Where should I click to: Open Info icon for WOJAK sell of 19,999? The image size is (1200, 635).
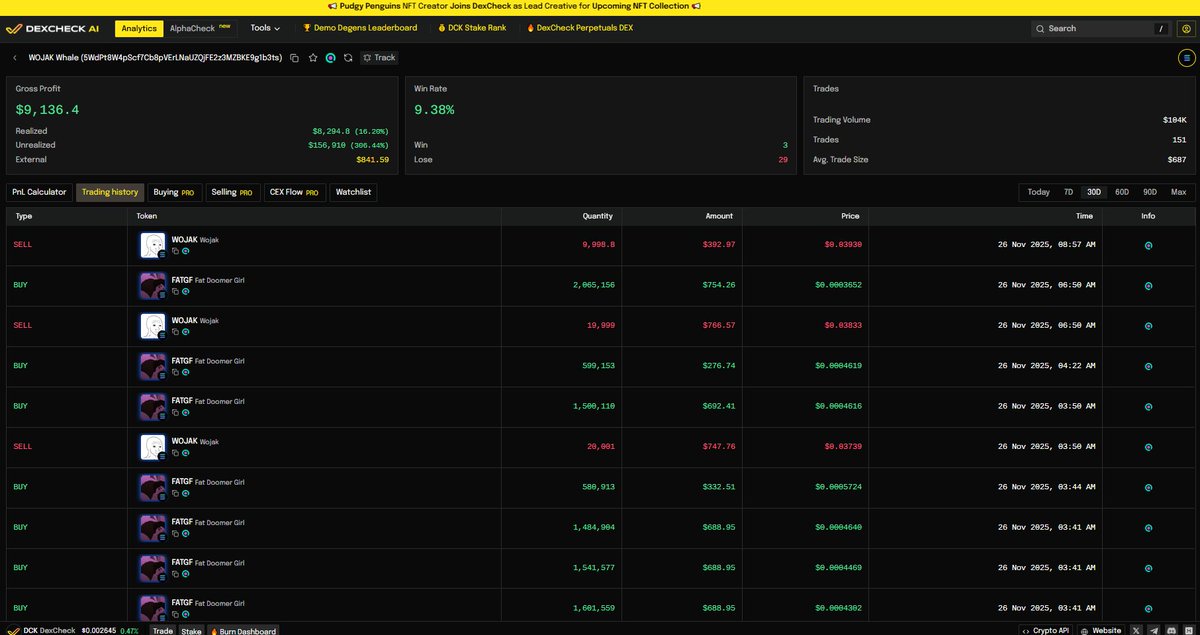tap(1148, 325)
